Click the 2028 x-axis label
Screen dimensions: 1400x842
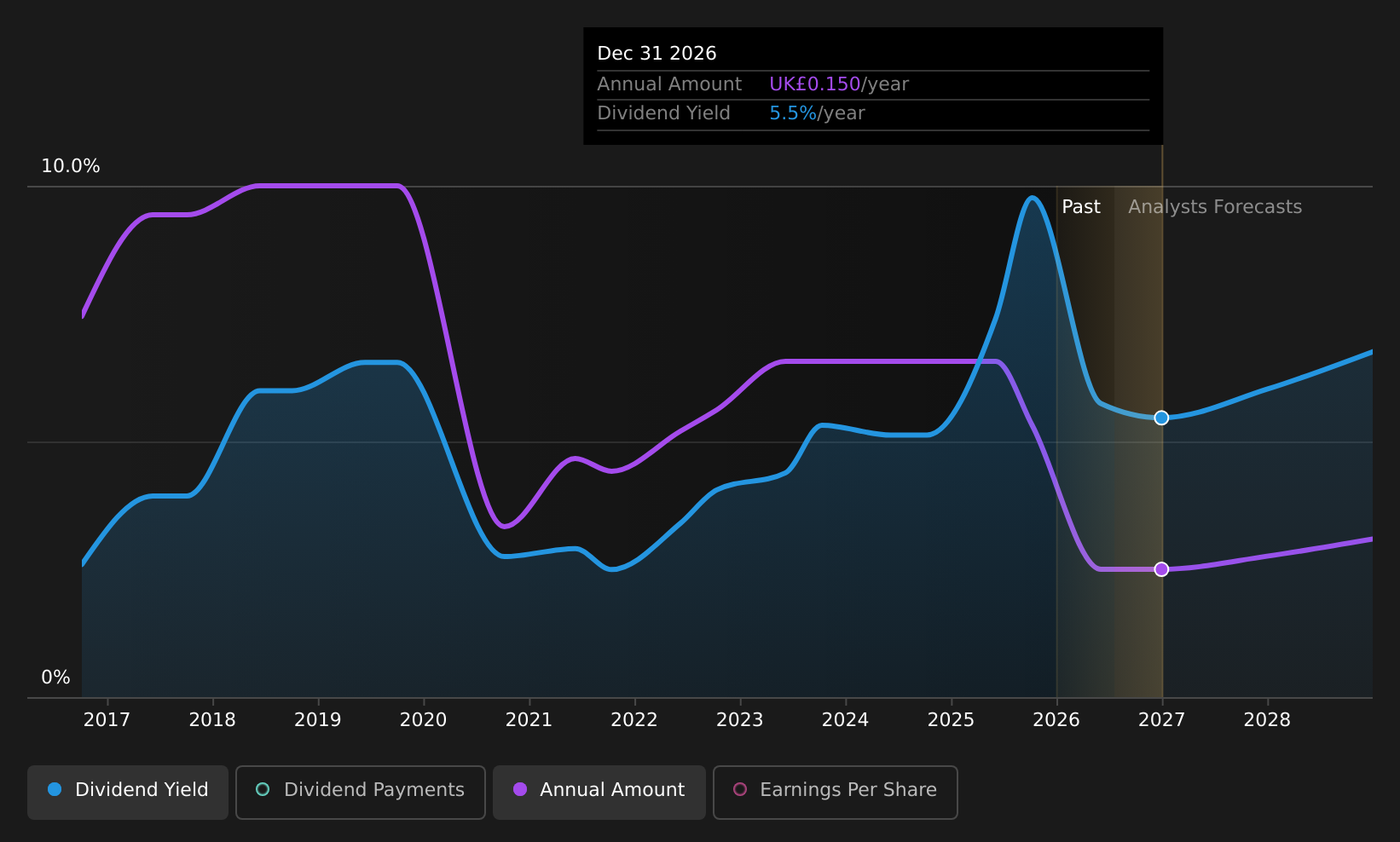1267,720
